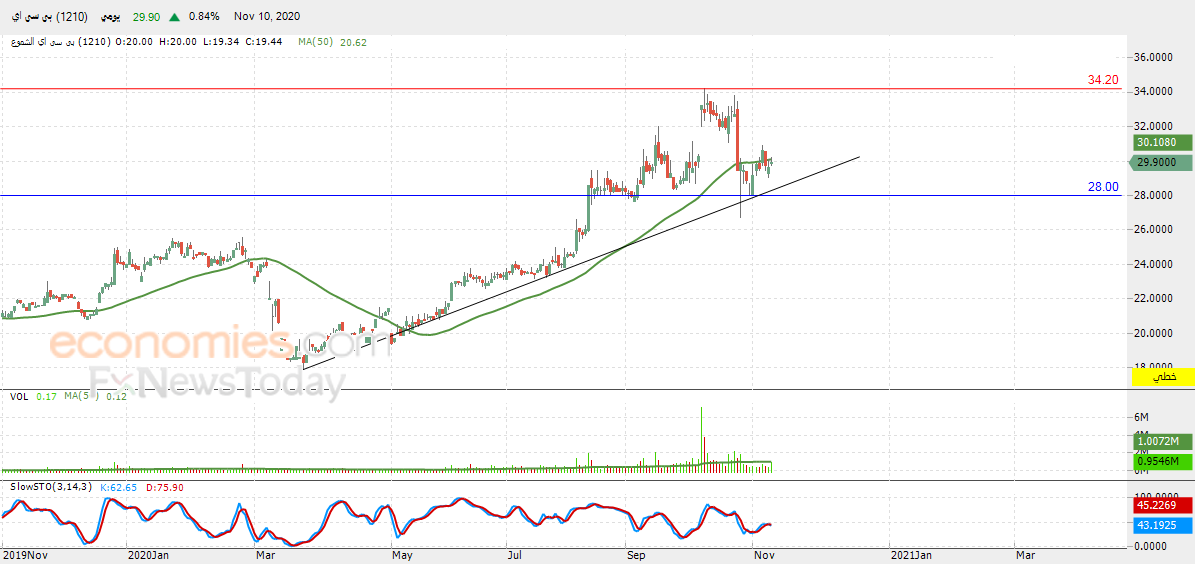The image size is (1195, 564).
Task: Select the red horizontal resistance line
Action: 560,89
